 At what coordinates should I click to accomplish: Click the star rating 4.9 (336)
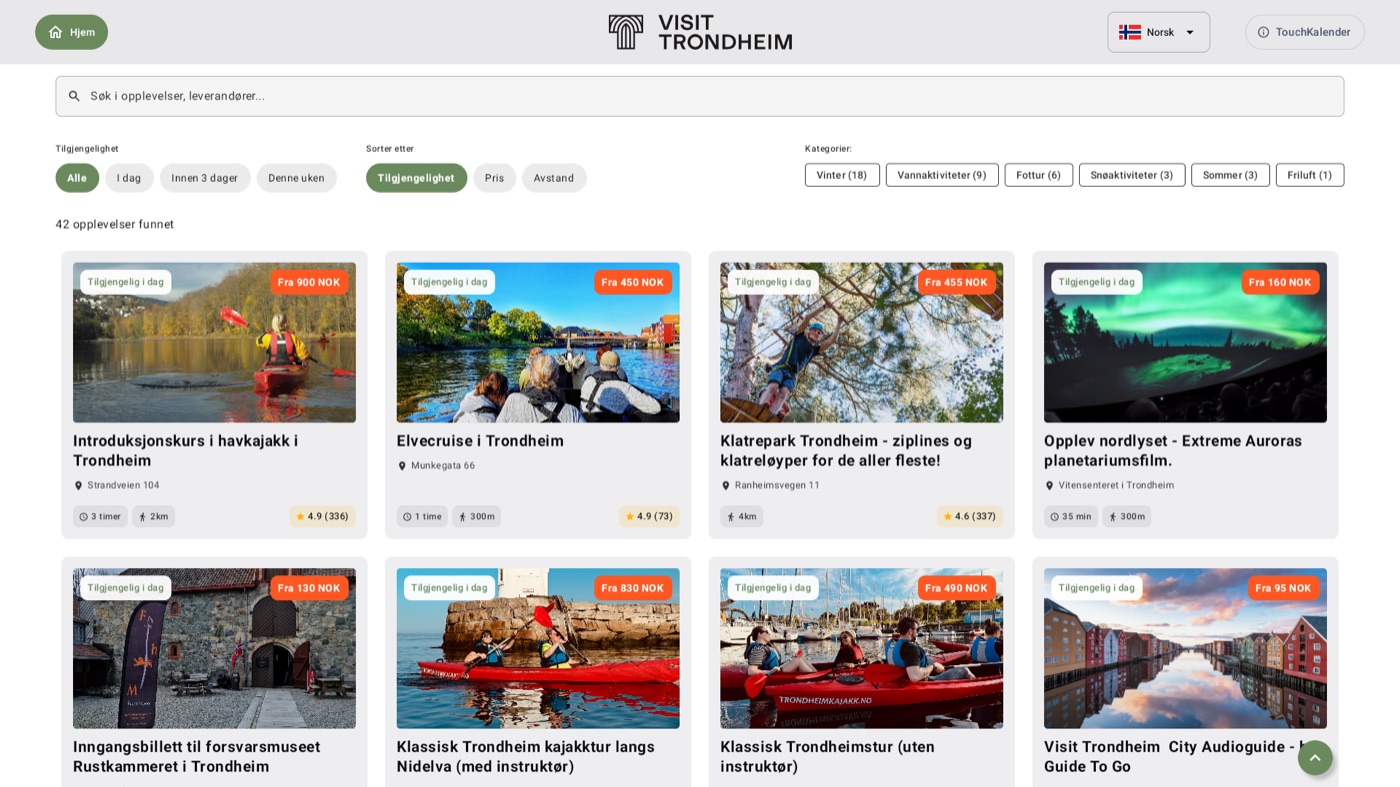click(322, 517)
